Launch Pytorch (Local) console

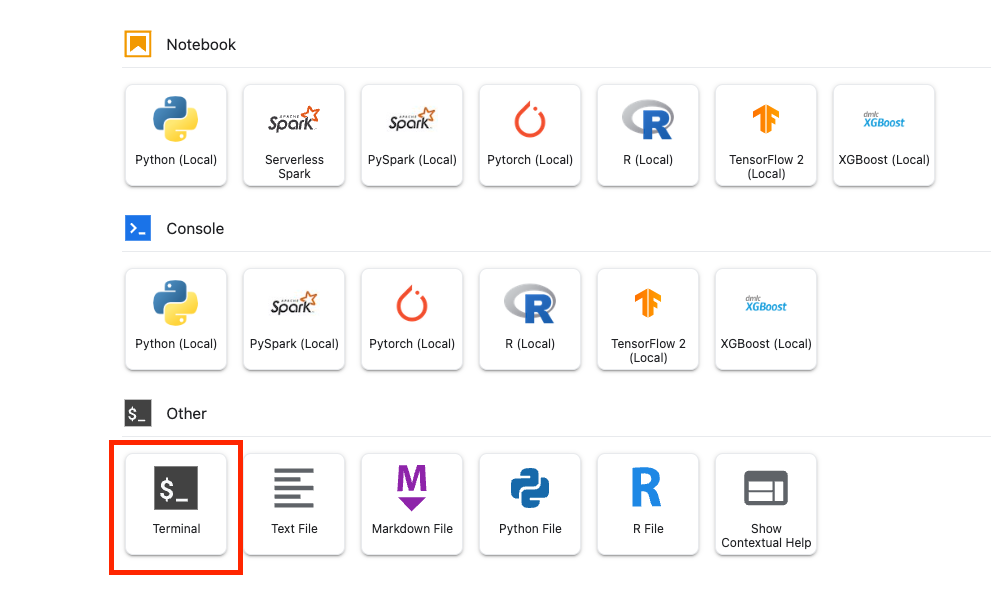click(412, 319)
